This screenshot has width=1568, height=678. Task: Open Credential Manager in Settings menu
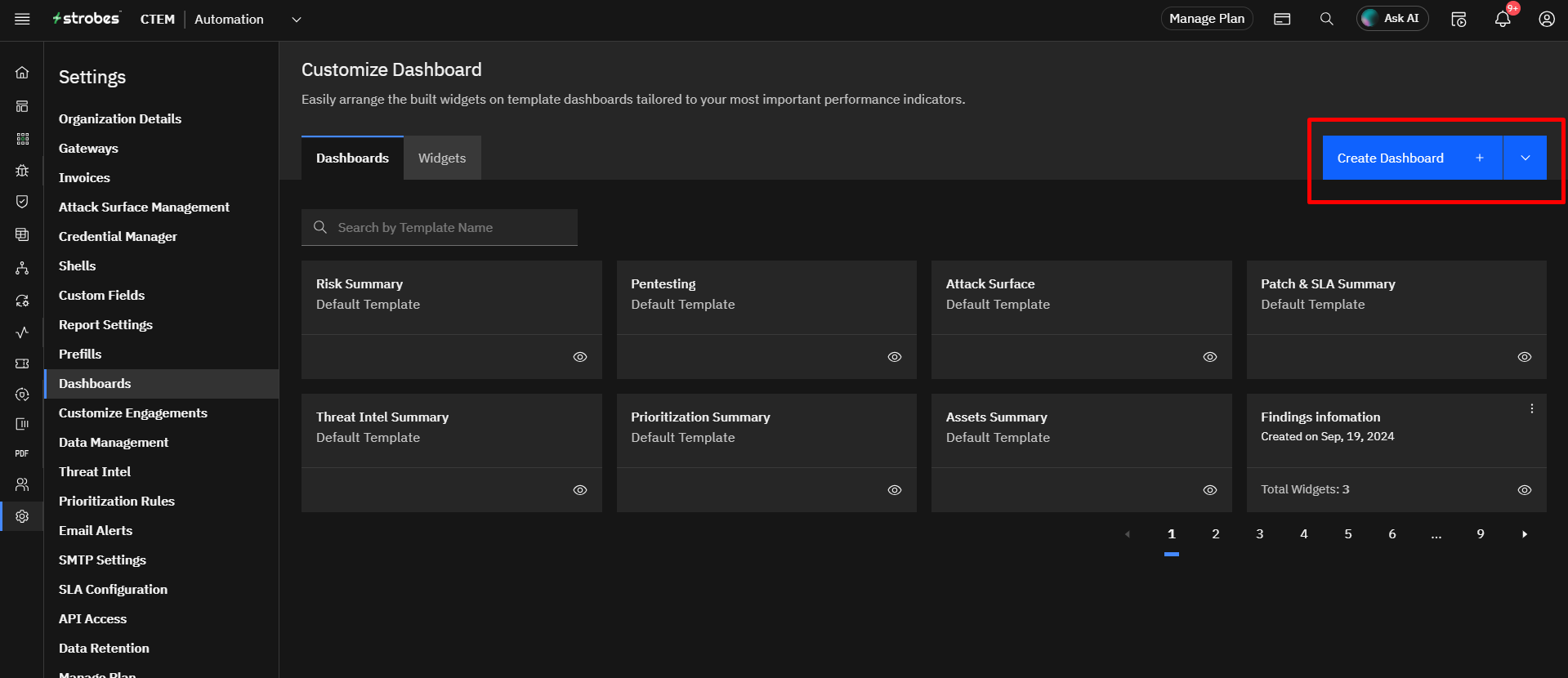(x=118, y=236)
